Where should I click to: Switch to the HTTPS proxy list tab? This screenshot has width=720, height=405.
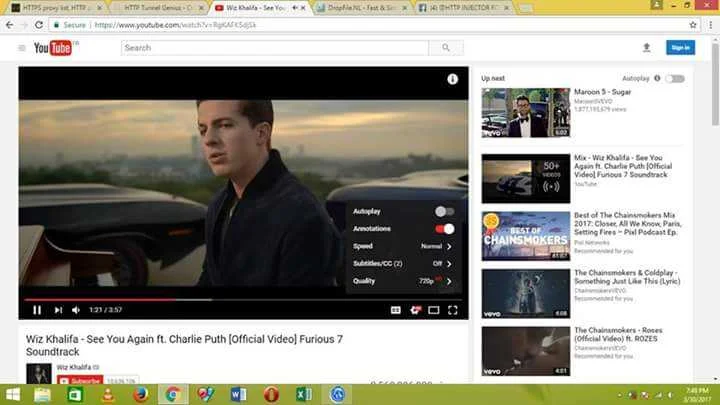pos(55,8)
